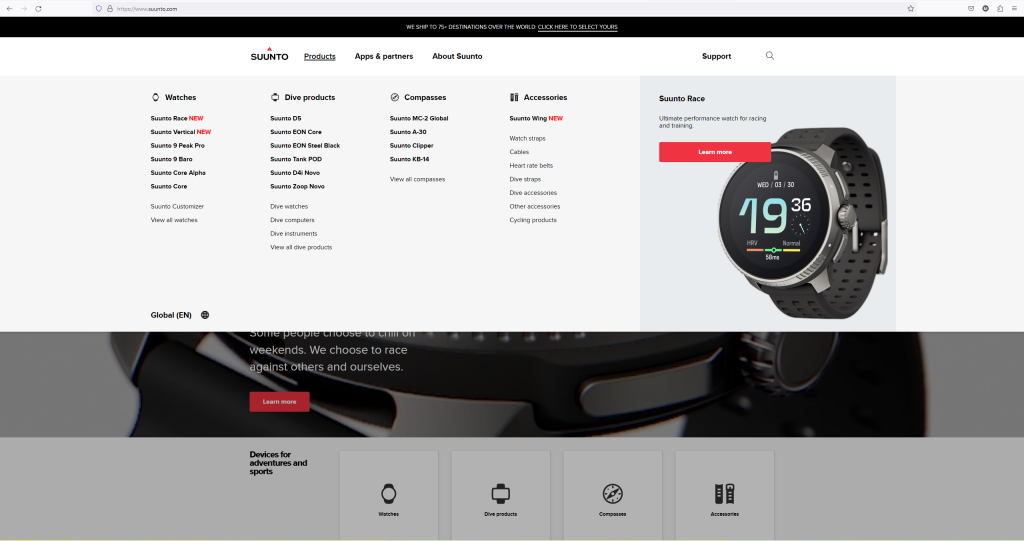Click the Learn more button for Suunto Race

tap(715, 152)
